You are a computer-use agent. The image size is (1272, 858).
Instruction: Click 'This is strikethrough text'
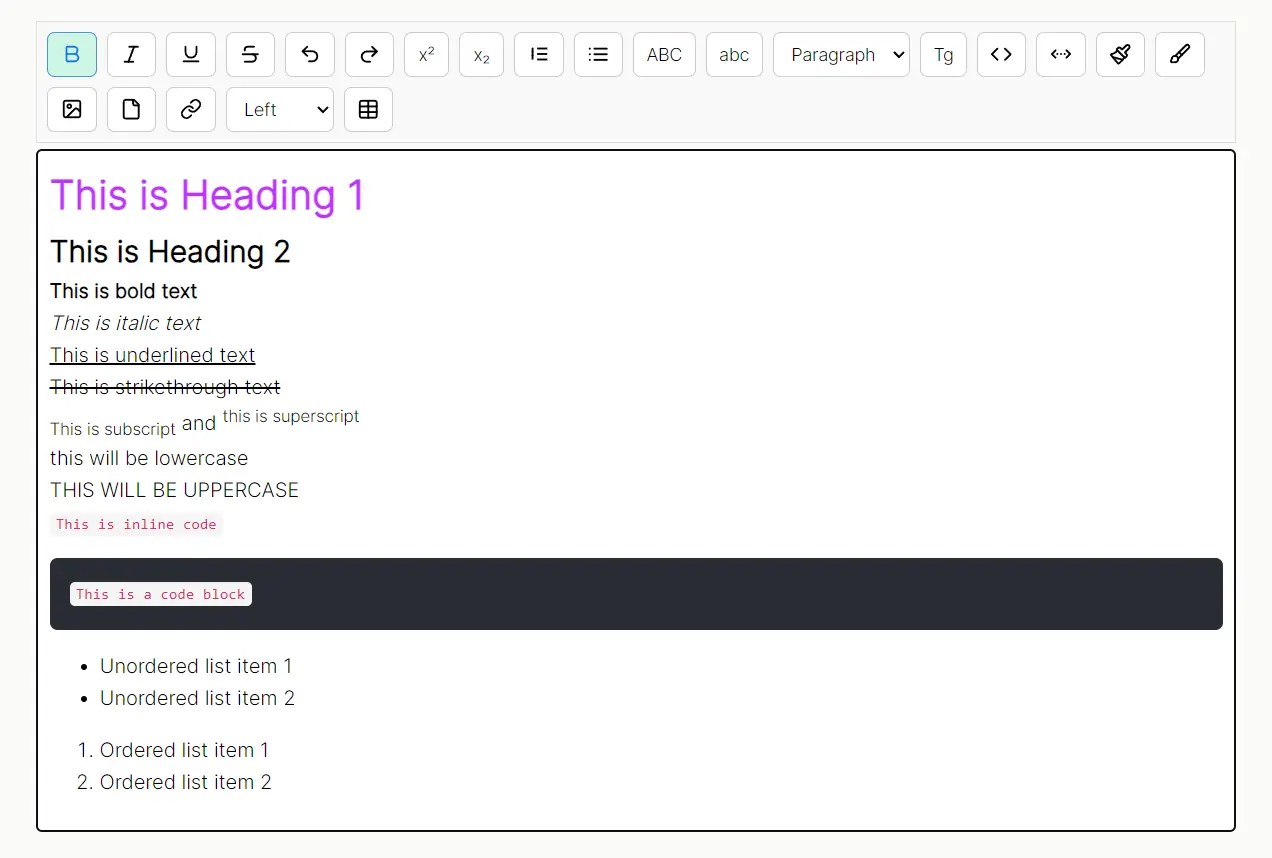click(x=165, y=387)
